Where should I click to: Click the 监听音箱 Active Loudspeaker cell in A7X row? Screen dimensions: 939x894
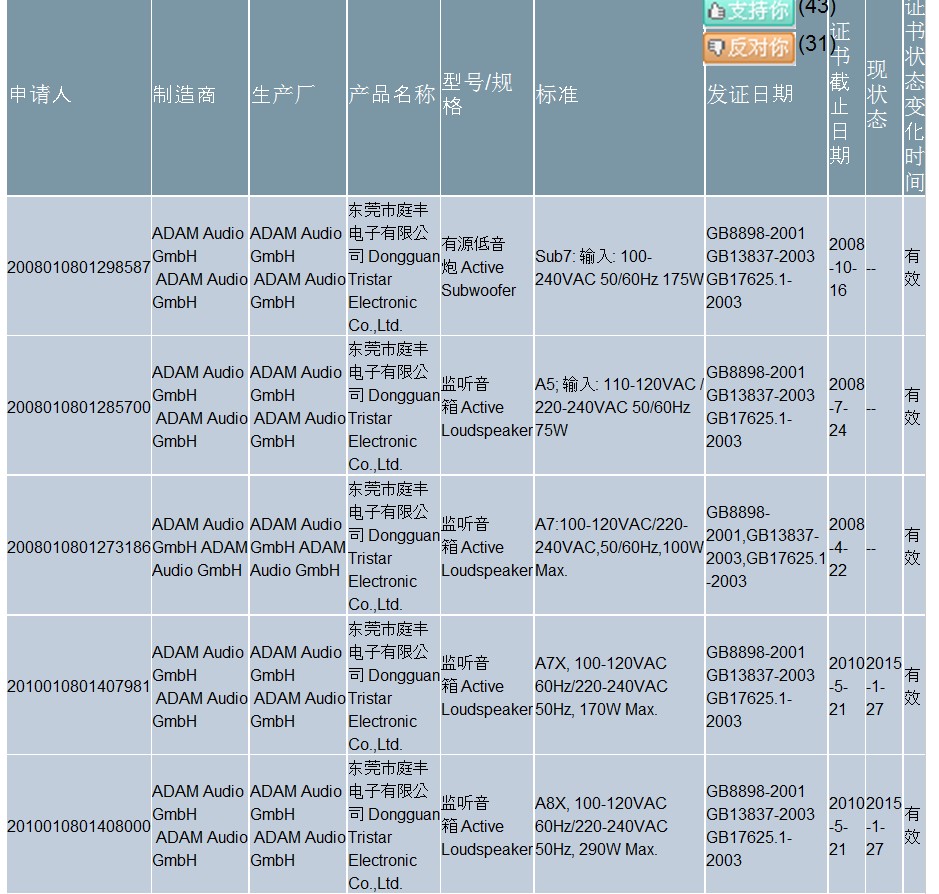[x=486, y=686]
